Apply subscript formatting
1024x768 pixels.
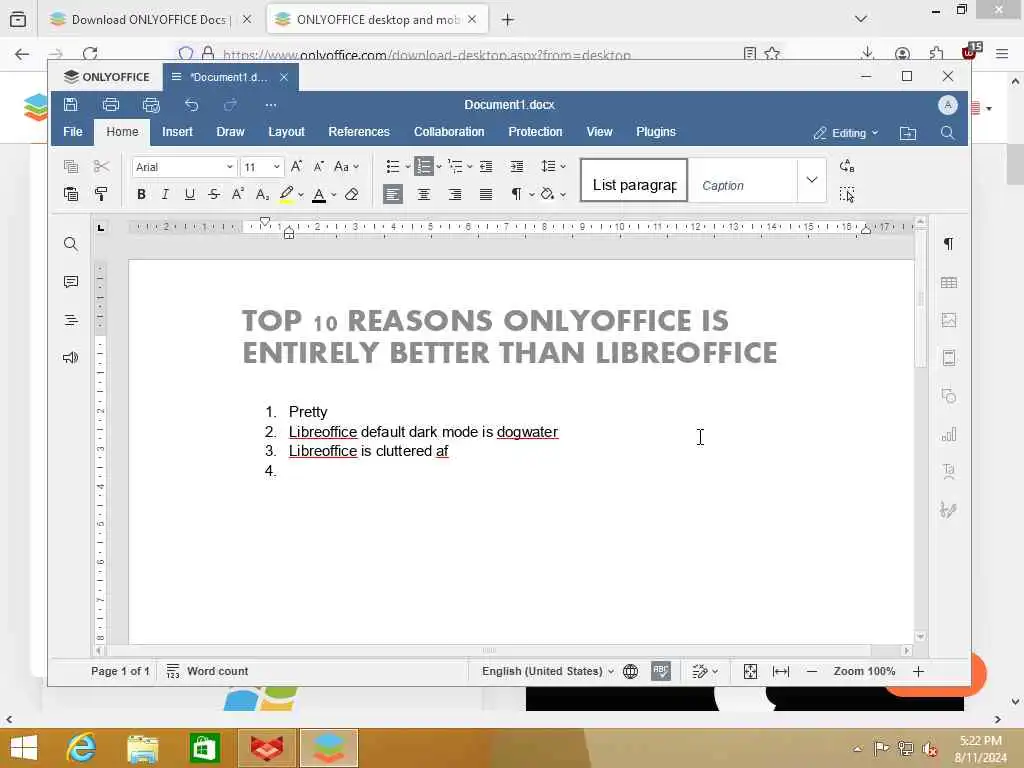click(x=262, y=194)
